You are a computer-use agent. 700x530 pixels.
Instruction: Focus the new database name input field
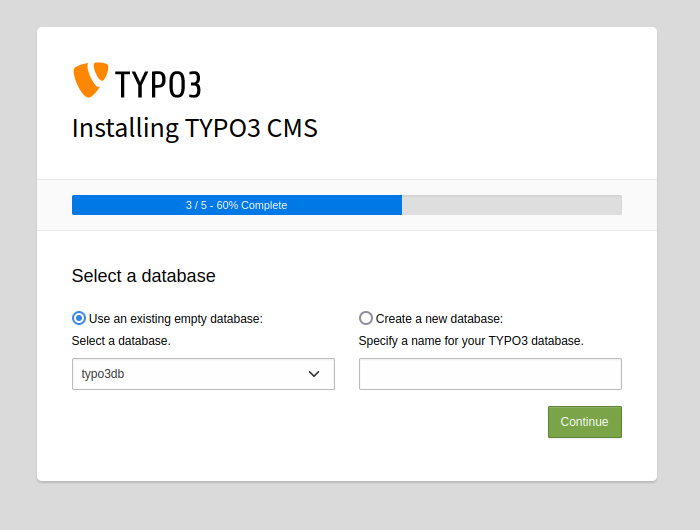click(490, 374)
